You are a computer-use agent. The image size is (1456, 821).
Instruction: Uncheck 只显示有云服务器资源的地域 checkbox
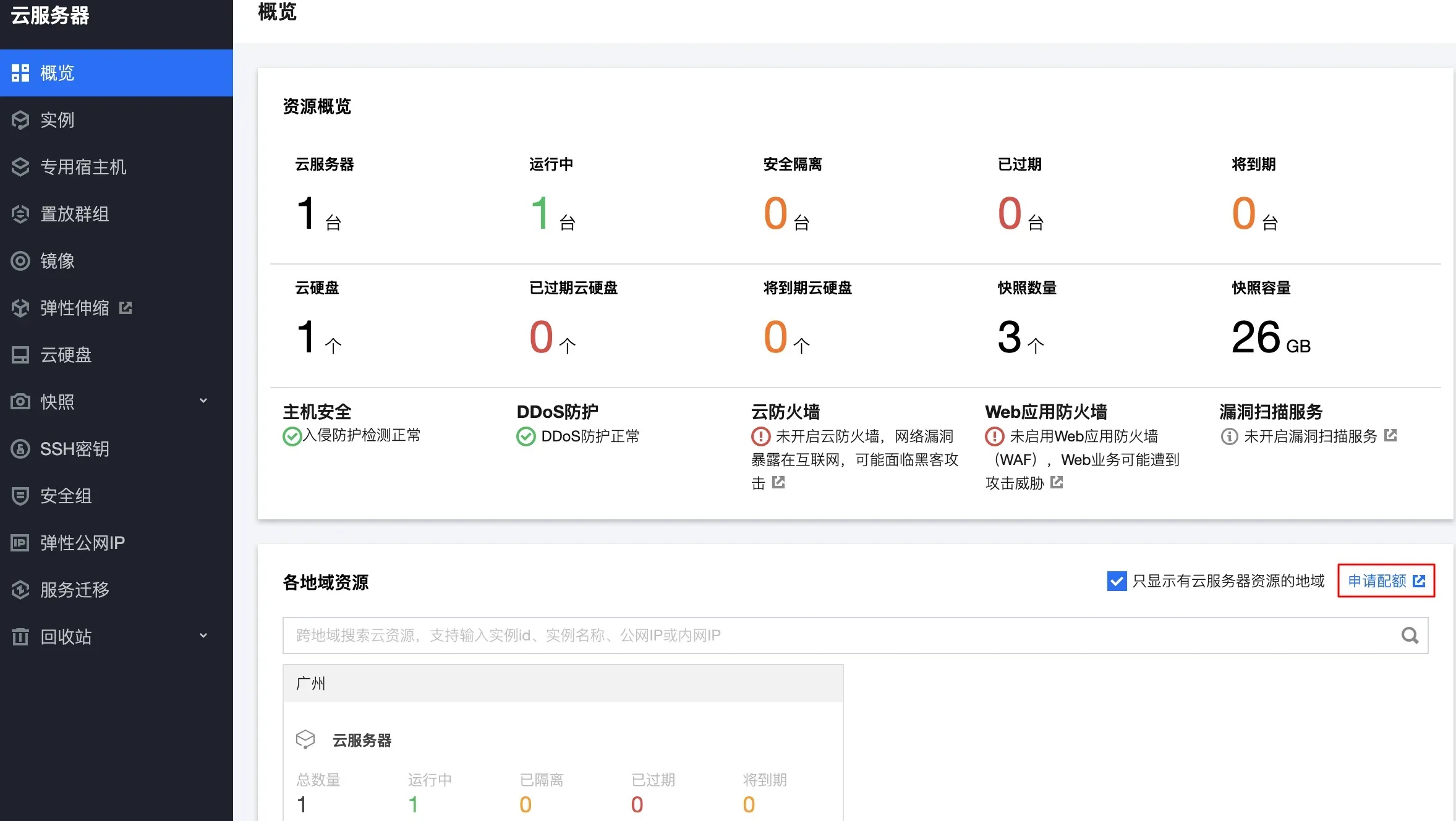pos(1117,581)
